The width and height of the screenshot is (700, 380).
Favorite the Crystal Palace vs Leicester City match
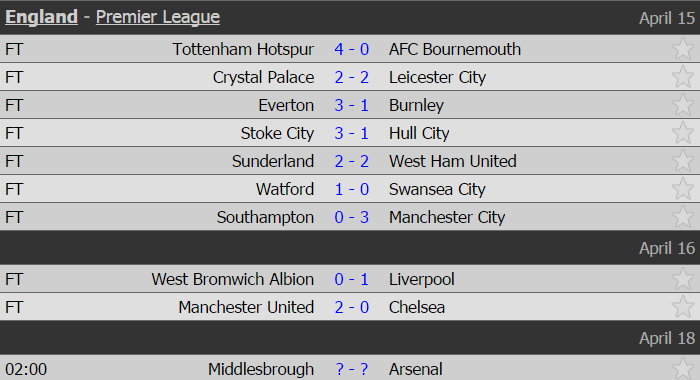pyautogui.click(x=683, y=77)
